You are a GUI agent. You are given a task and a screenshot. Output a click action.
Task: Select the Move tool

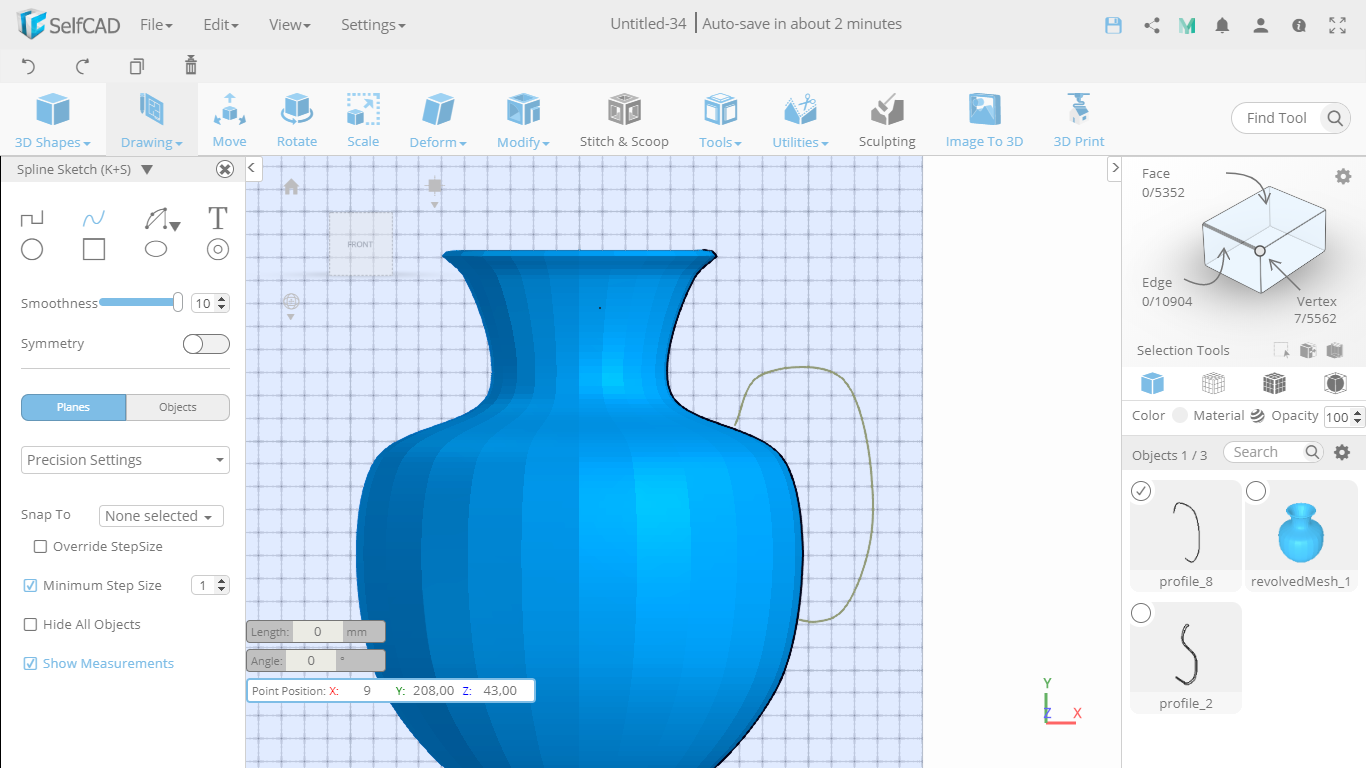tap(229, 120)
